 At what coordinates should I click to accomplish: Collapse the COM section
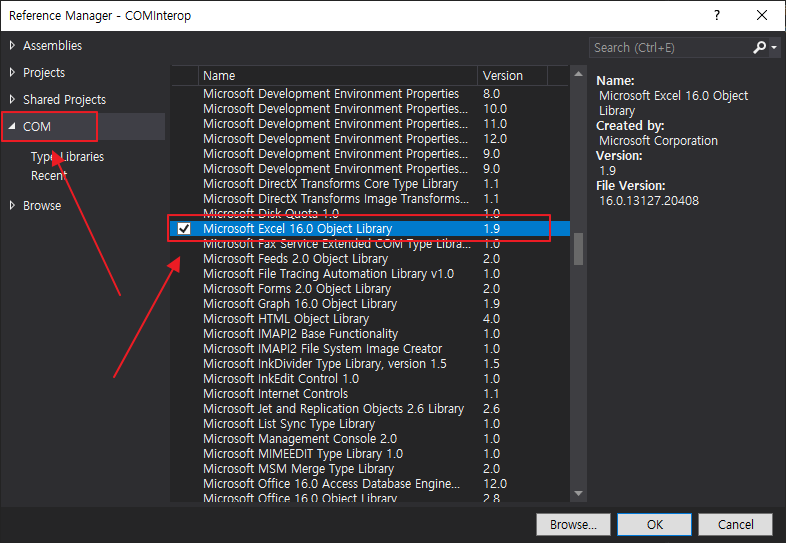pos(12,126)
